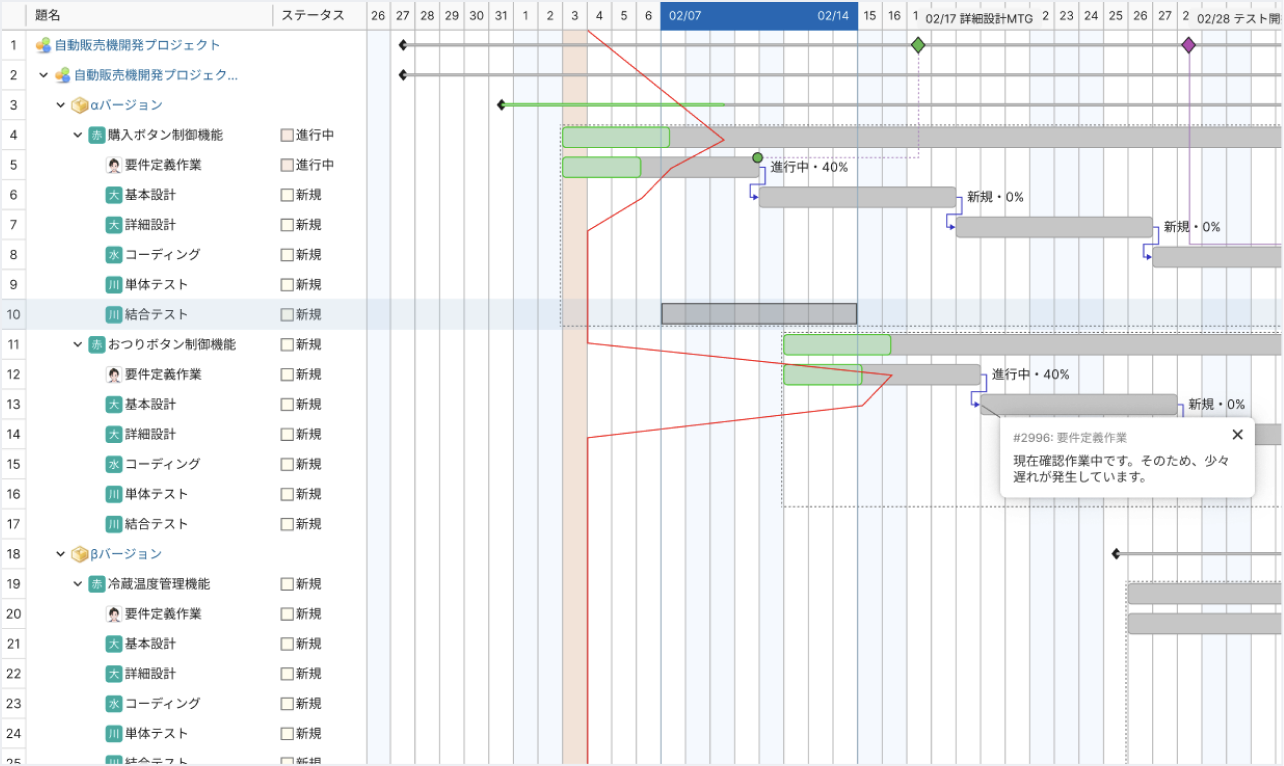Collapse the βバージョン version group

coord(61,554)
